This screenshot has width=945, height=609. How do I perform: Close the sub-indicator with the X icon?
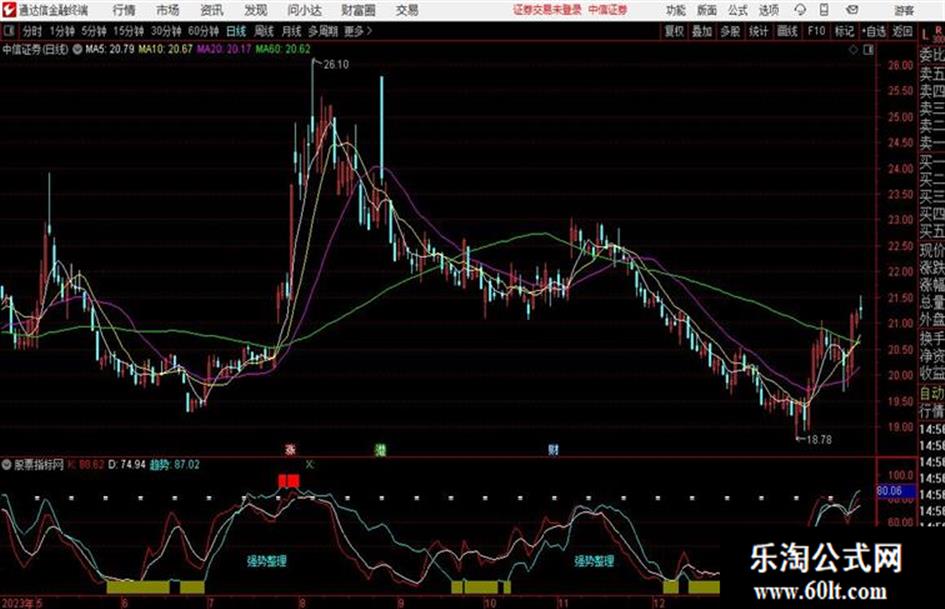pos(310,464)
